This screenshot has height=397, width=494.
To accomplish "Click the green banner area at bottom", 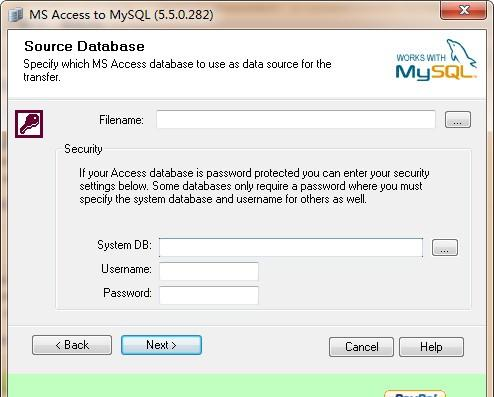I will (x=247, y=385).
